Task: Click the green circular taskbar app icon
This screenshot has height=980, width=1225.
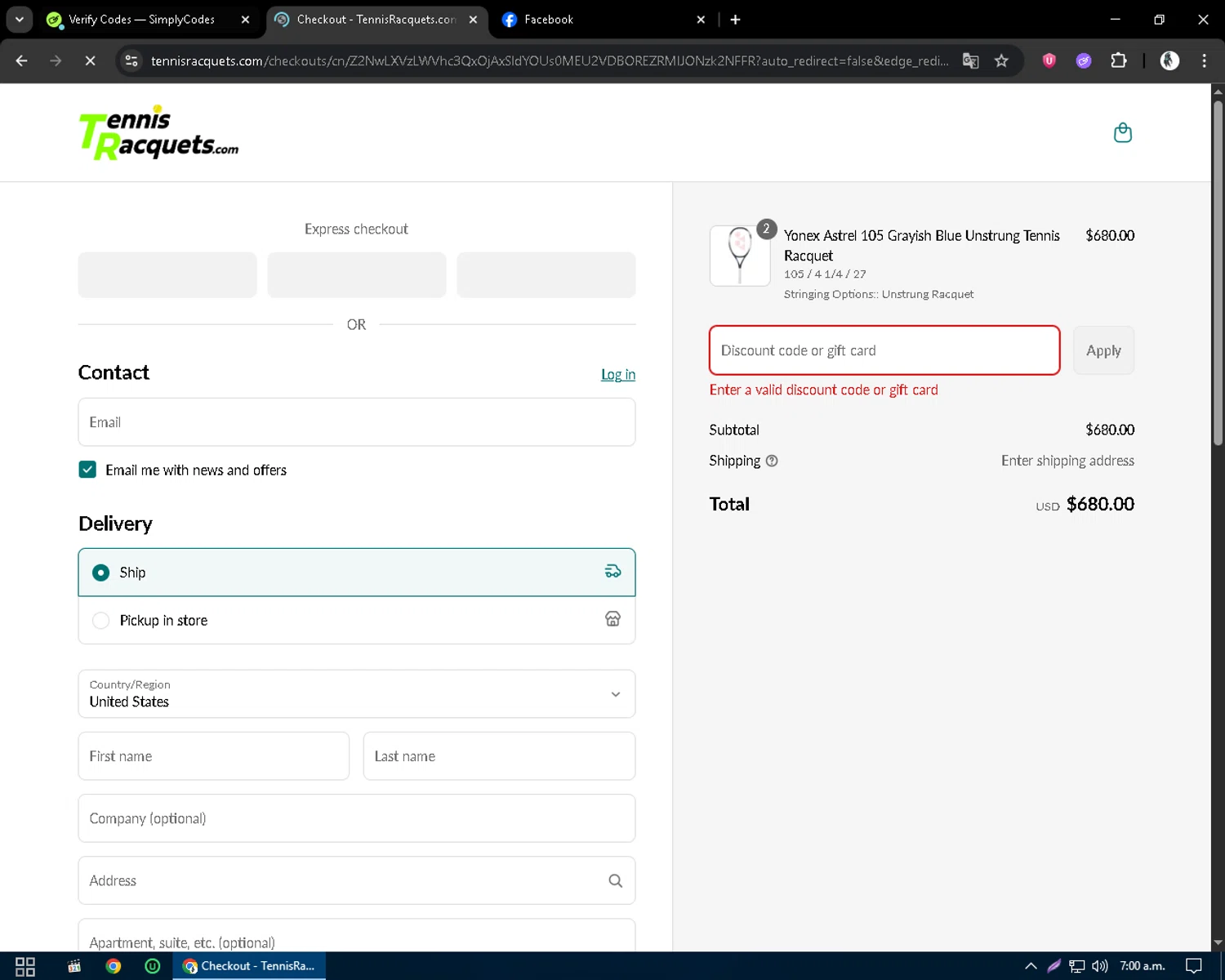Action: coord(152,966)
